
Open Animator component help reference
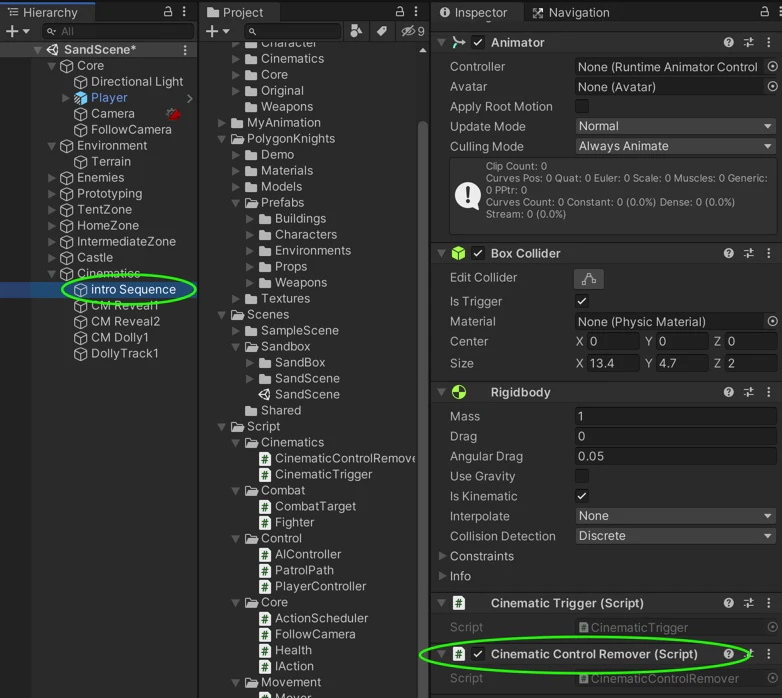click(728, 42)
